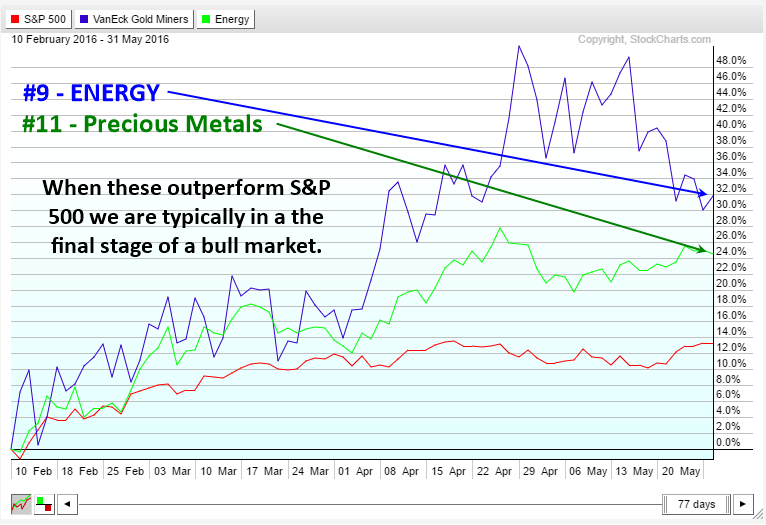Click the date range text at top
Viewport: 766px width, 525px height.
click(x=90, y=40)
